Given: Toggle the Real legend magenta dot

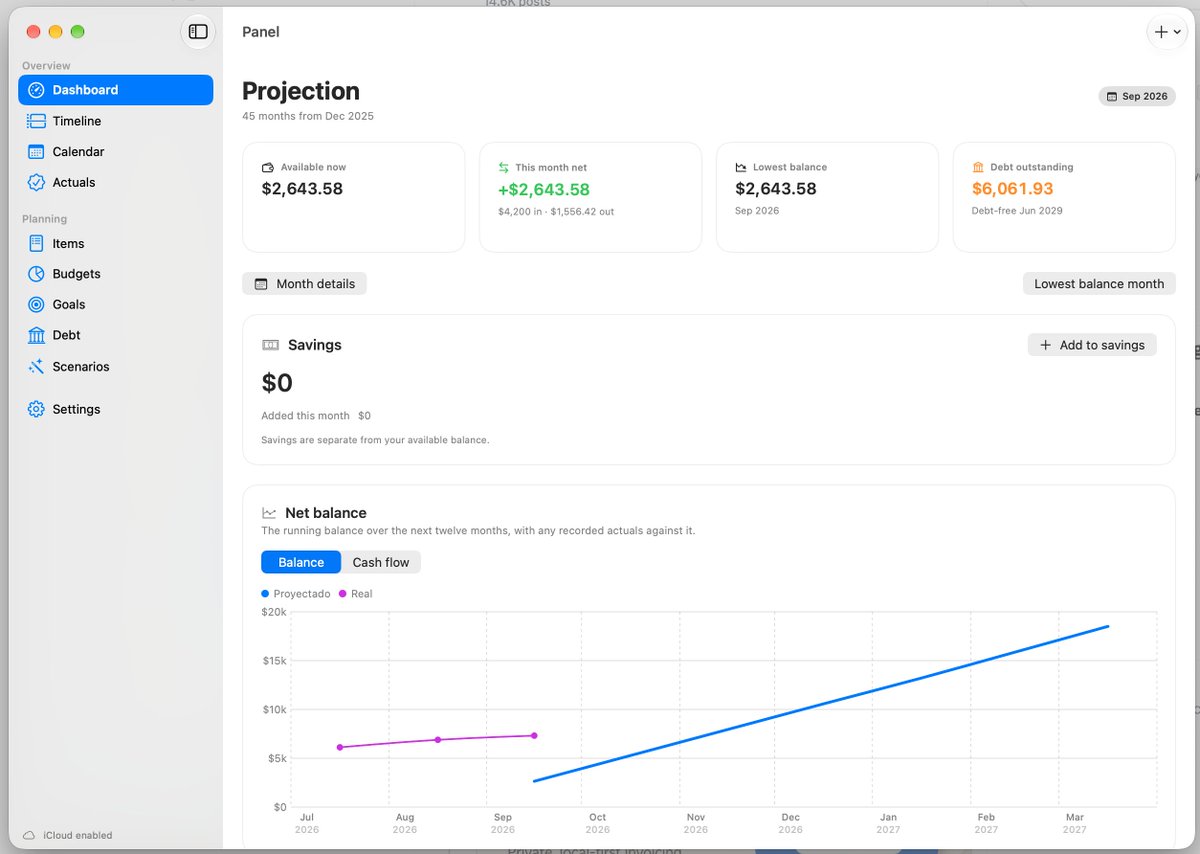Looking at the screenshot, I should click(343, 594).
